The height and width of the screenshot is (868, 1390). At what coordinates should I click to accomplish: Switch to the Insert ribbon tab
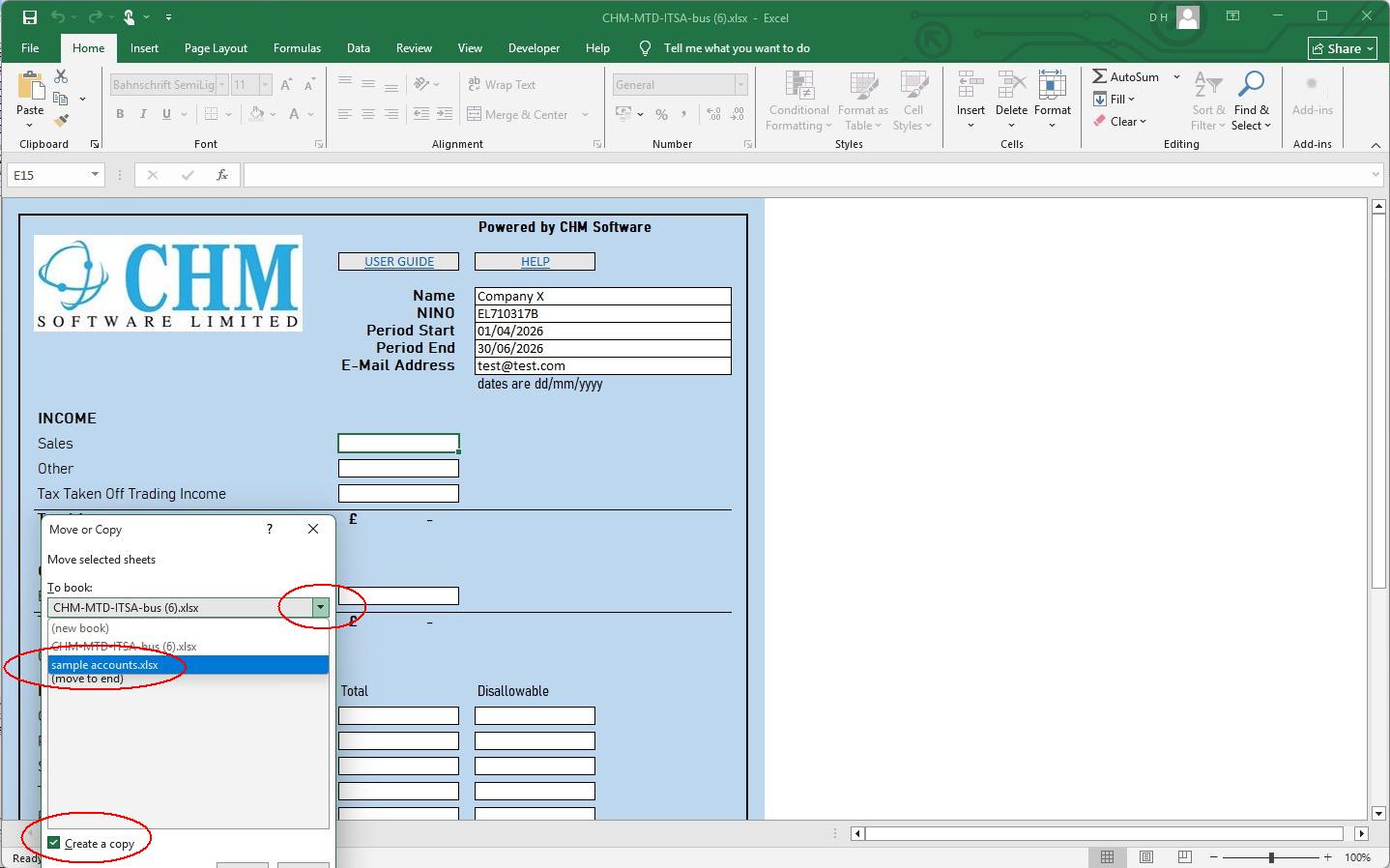click(144, 48)
